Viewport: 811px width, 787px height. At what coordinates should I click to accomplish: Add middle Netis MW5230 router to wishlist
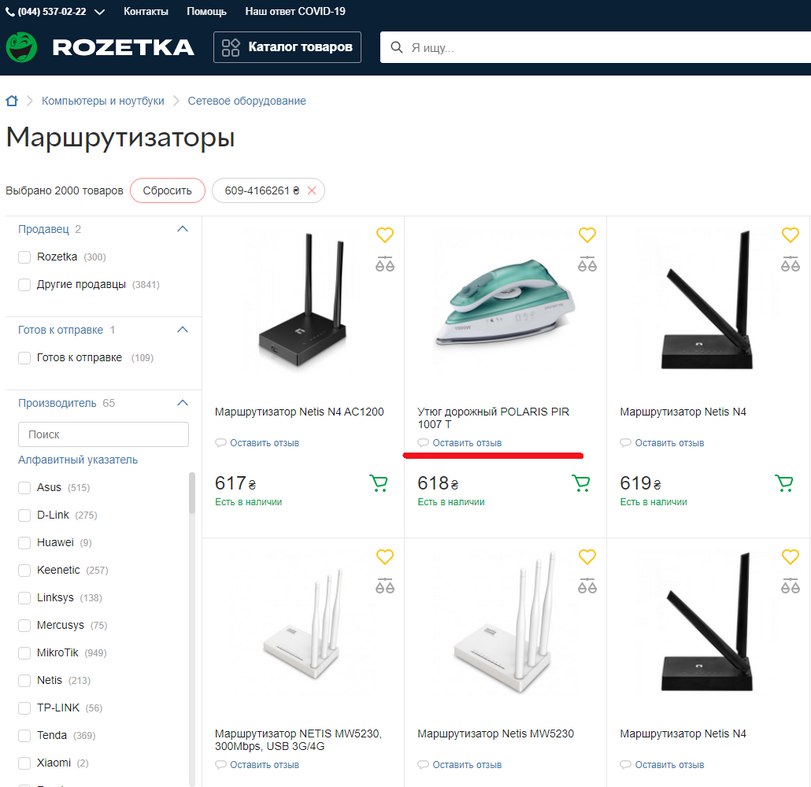pyautogui.click(x=587, y=556)
